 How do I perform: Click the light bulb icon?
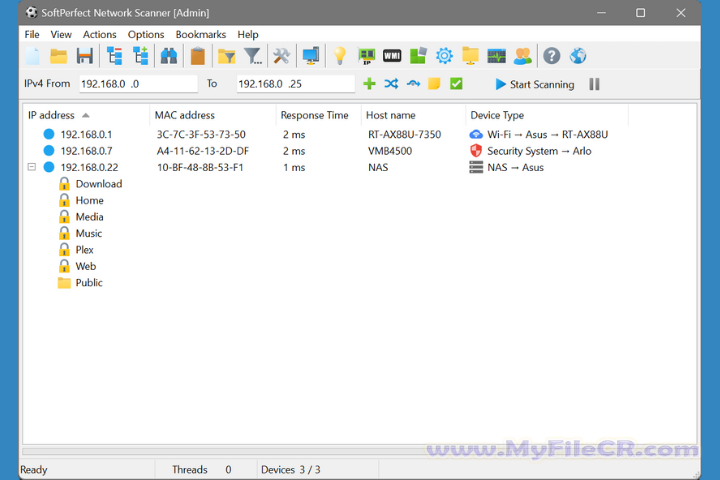point(340,56)
